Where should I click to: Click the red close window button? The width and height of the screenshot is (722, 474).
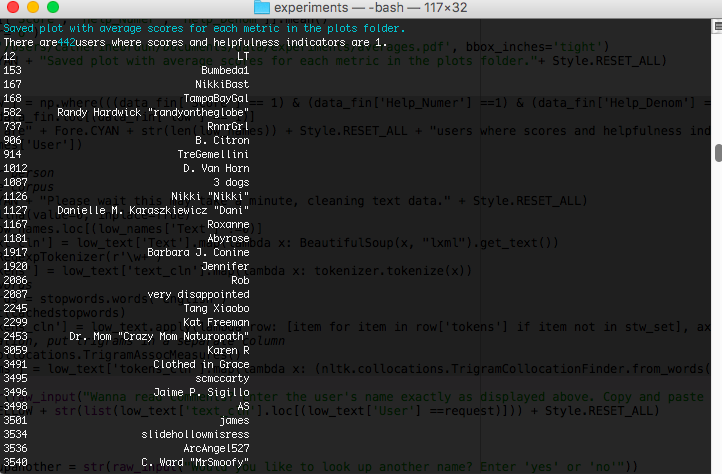[x=13, y=7]
